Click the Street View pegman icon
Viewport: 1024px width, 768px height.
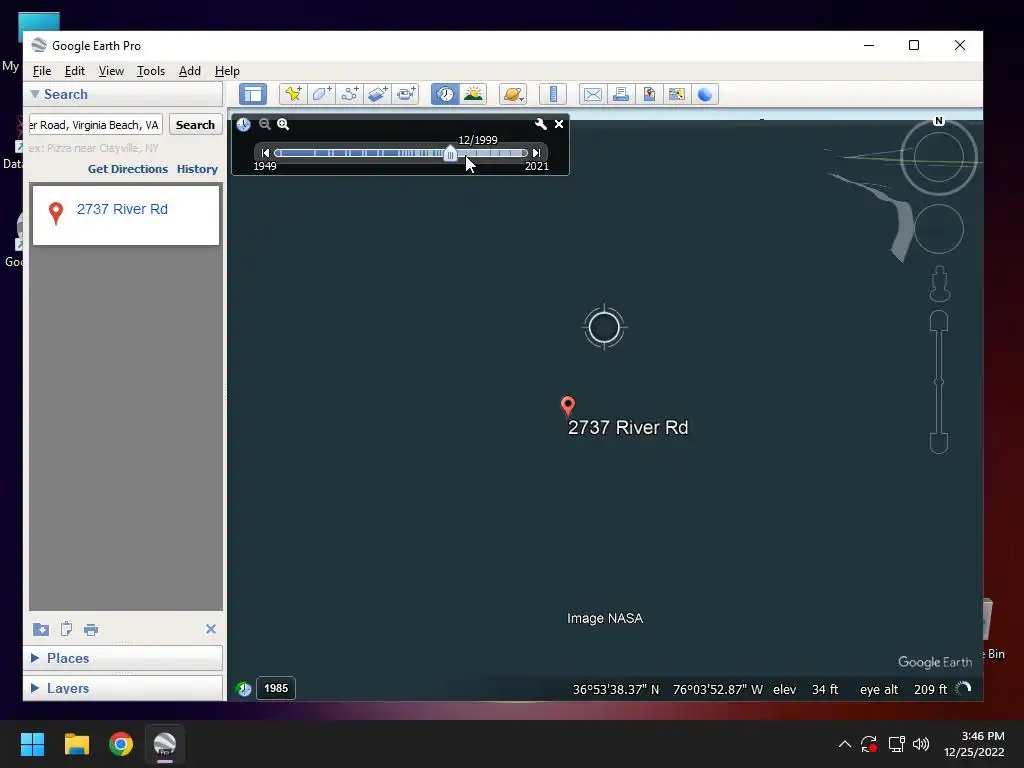pos(939,283)
